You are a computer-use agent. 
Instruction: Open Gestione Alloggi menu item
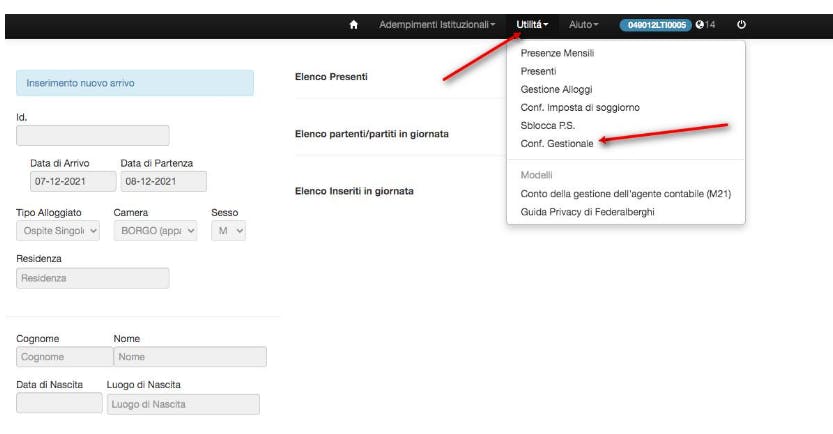(556, 89)
